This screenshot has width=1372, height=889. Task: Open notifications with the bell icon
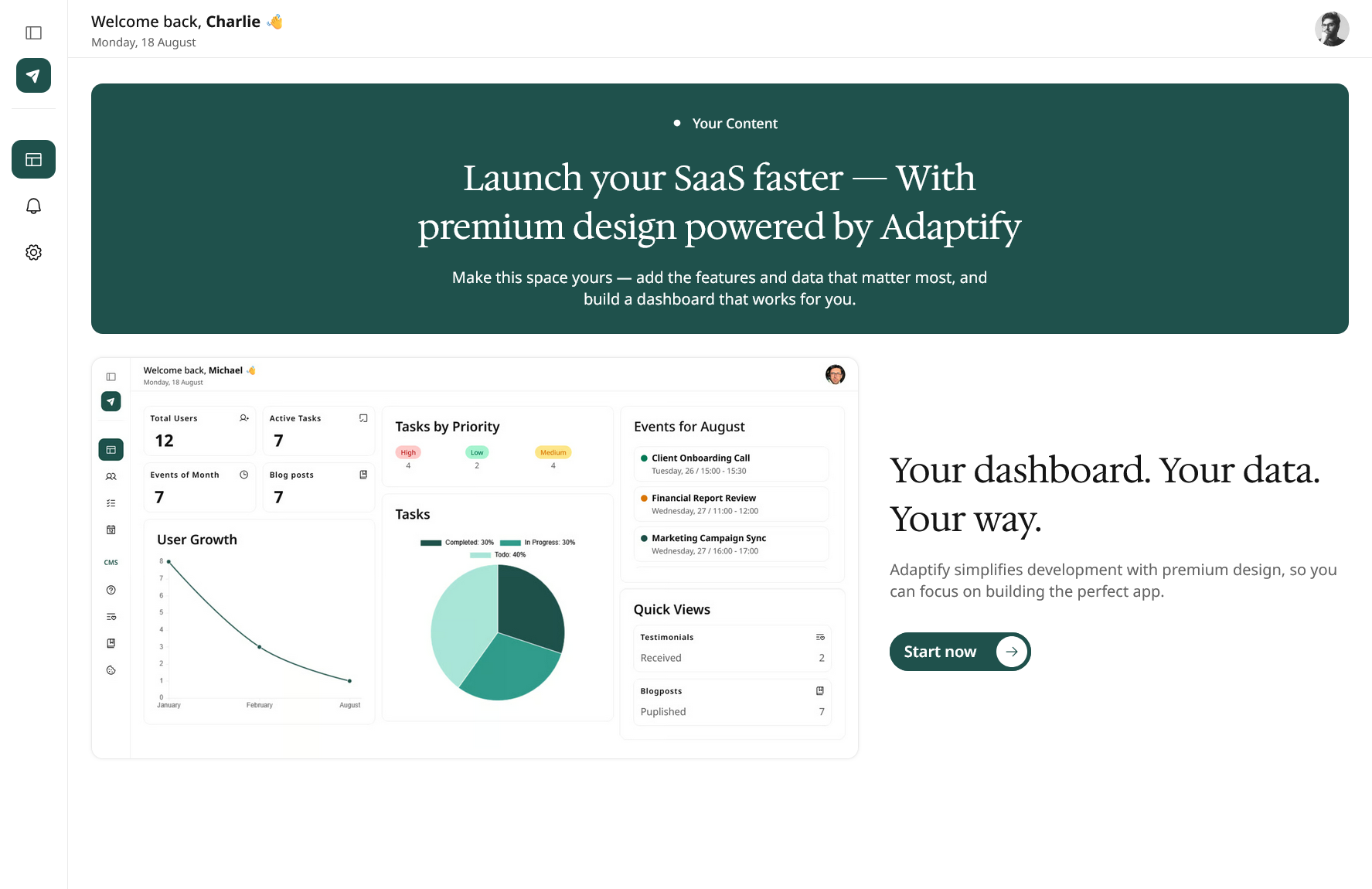tap(33, 206)
